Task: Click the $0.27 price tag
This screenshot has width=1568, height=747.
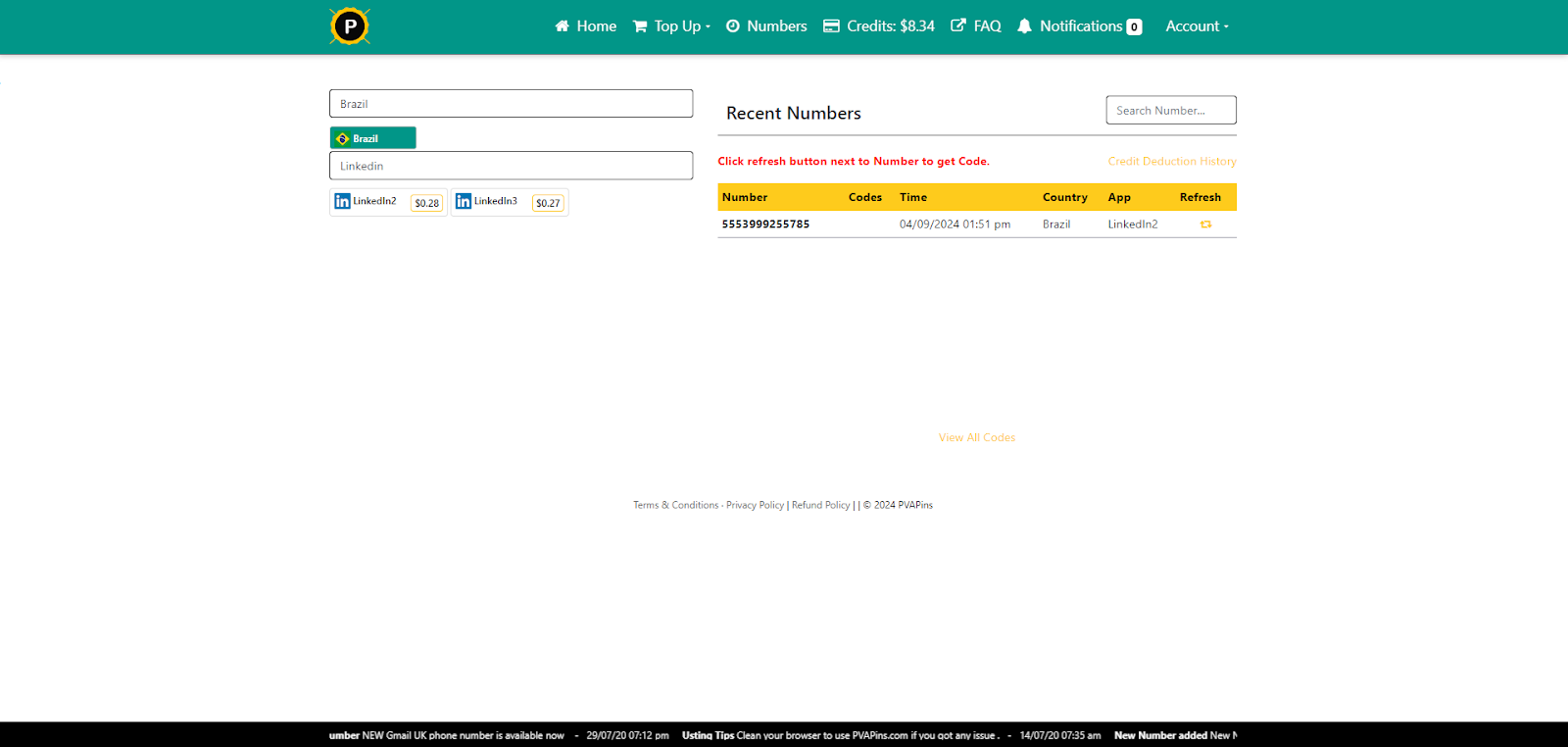Action: click(548, 203)
